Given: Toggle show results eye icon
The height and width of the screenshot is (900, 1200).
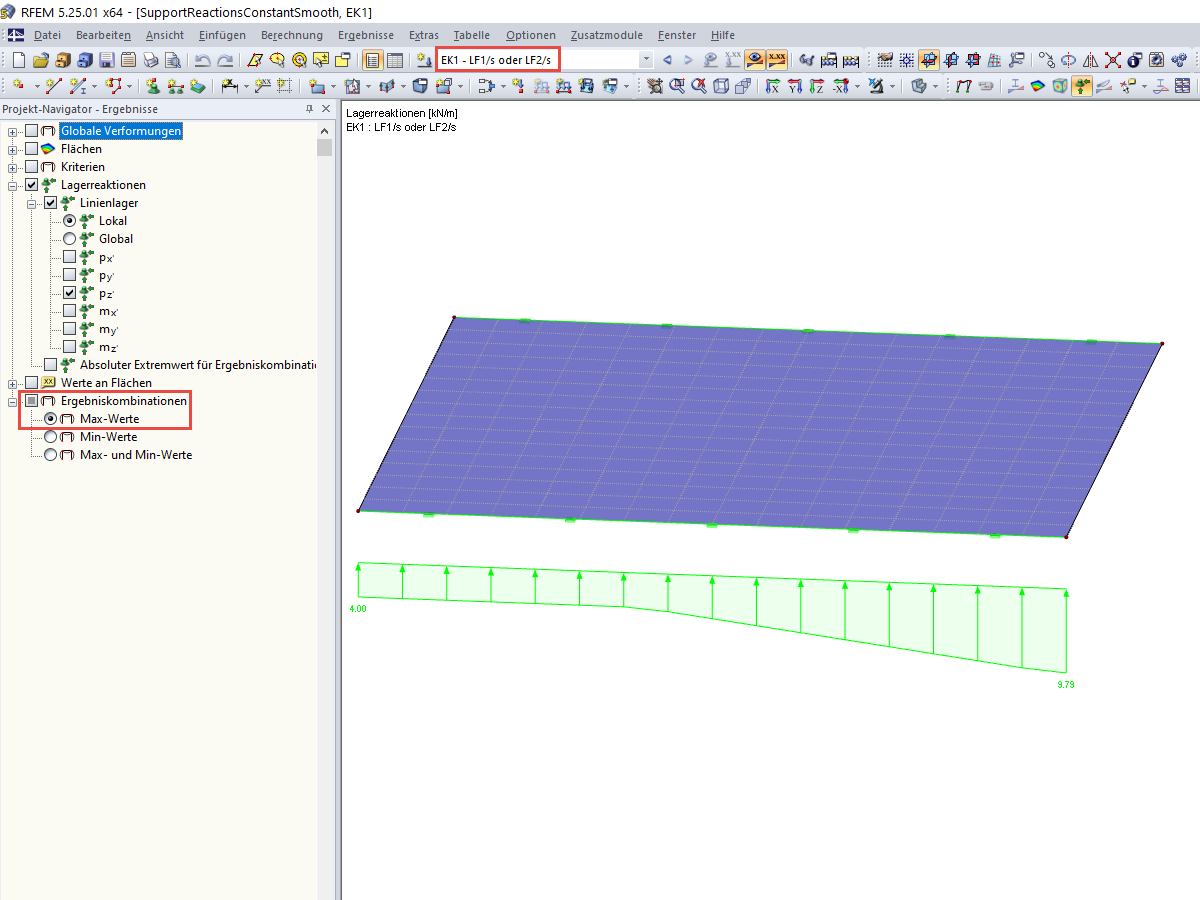Looking at the screenshot, I should coord(755,60).
